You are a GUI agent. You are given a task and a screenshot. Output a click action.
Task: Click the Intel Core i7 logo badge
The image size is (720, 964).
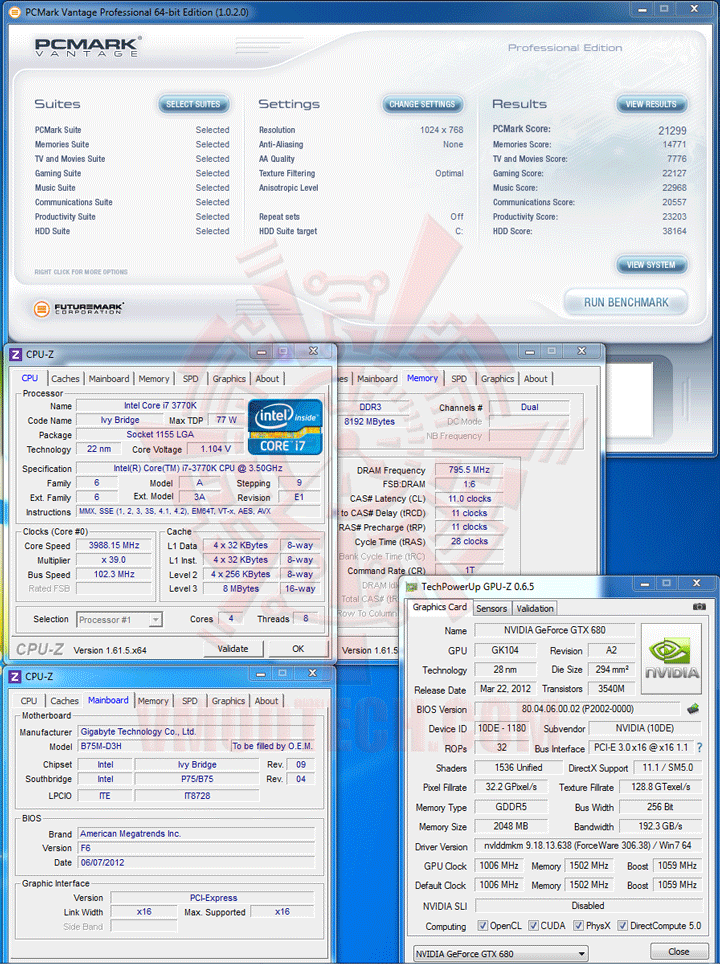pyautogui.click(x=285, y=427)
